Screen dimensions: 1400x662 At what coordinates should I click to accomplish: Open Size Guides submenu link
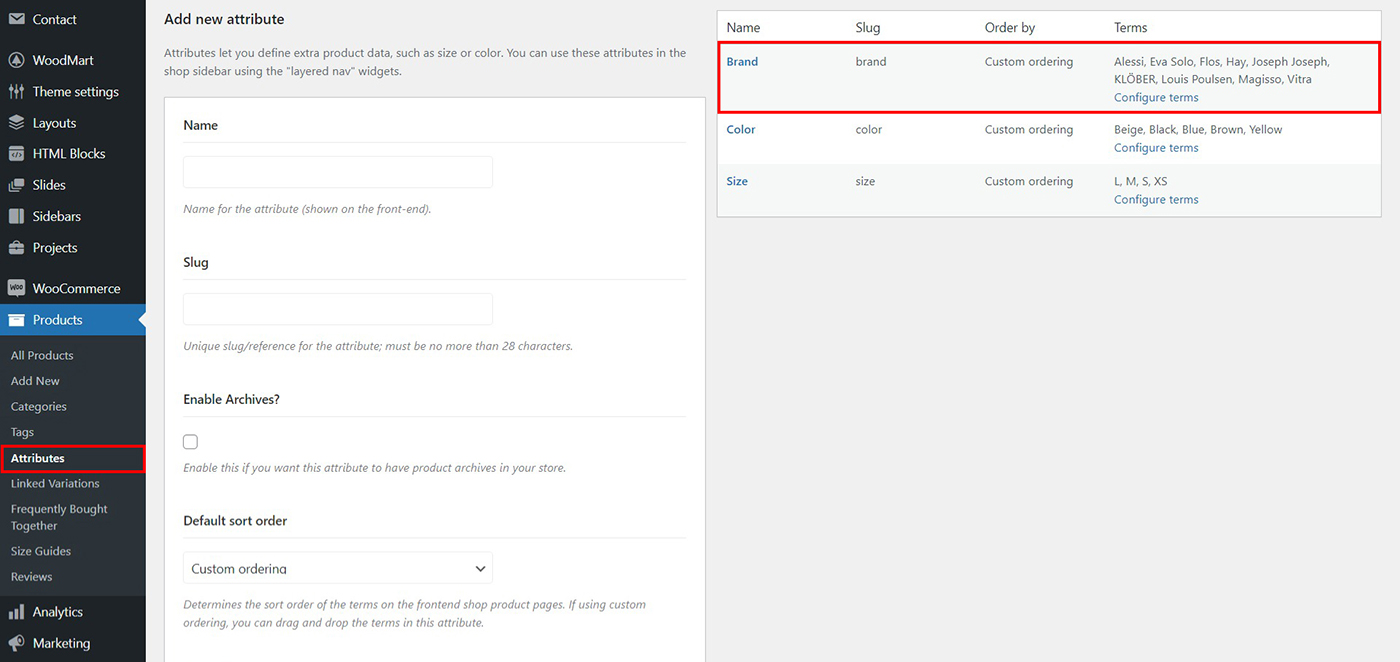[x=41, y=551]
